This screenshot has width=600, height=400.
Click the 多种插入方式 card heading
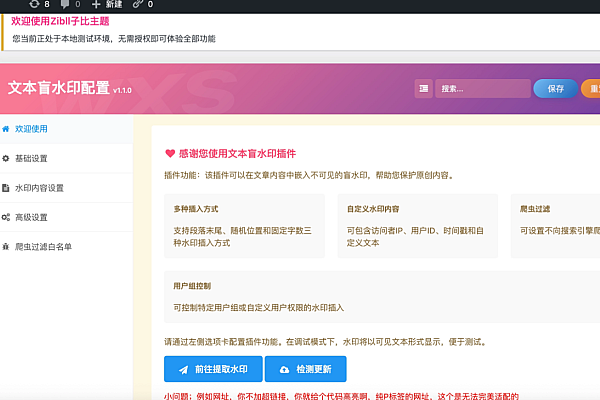click(196, 209)
